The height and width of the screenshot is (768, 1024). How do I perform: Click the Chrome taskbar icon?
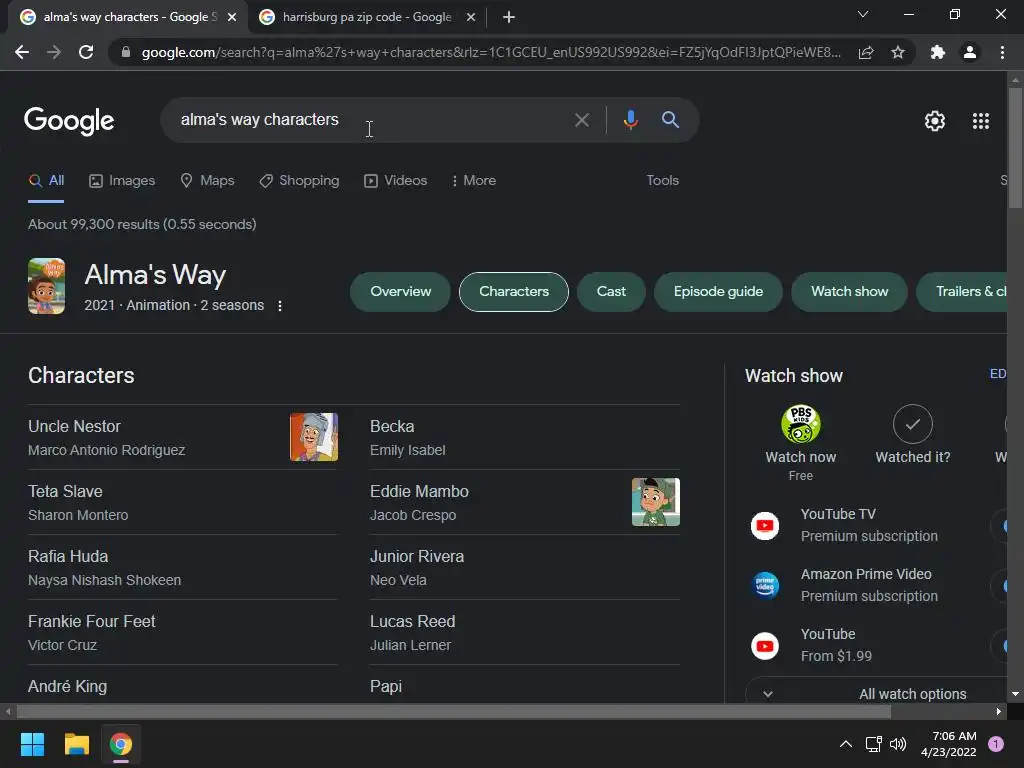(121, 744)
